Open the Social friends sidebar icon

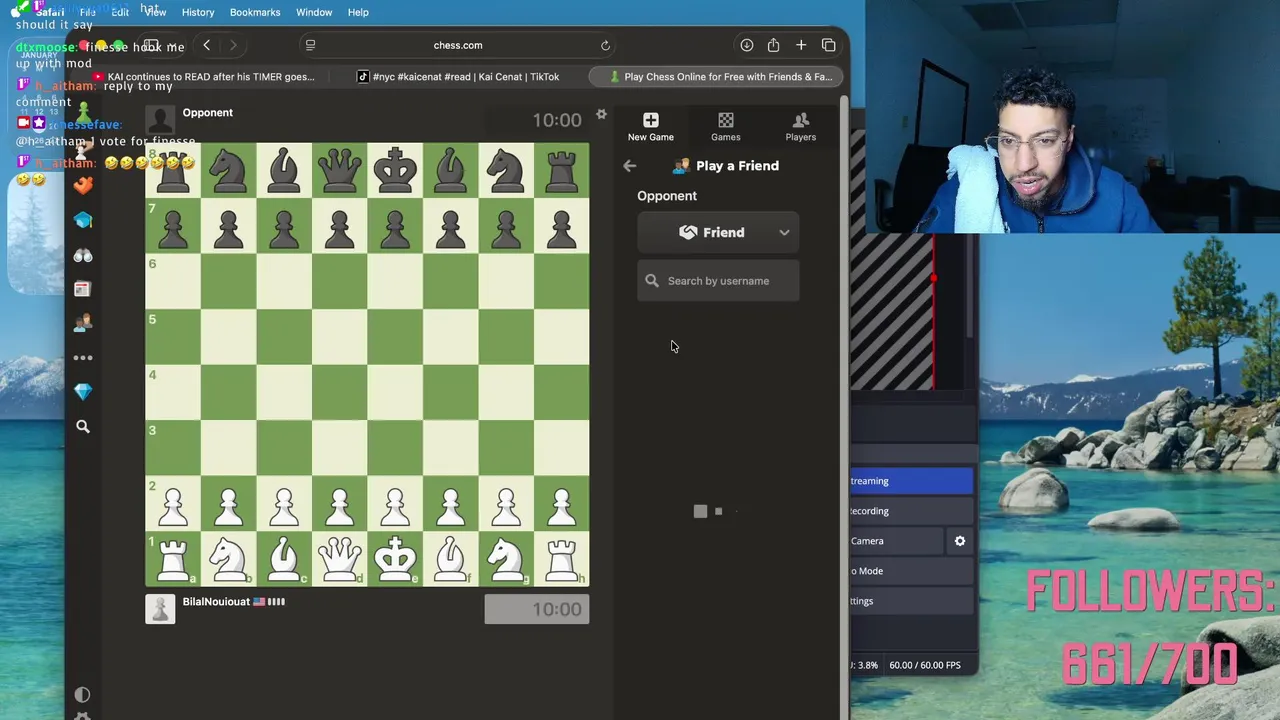click(83, 322)
